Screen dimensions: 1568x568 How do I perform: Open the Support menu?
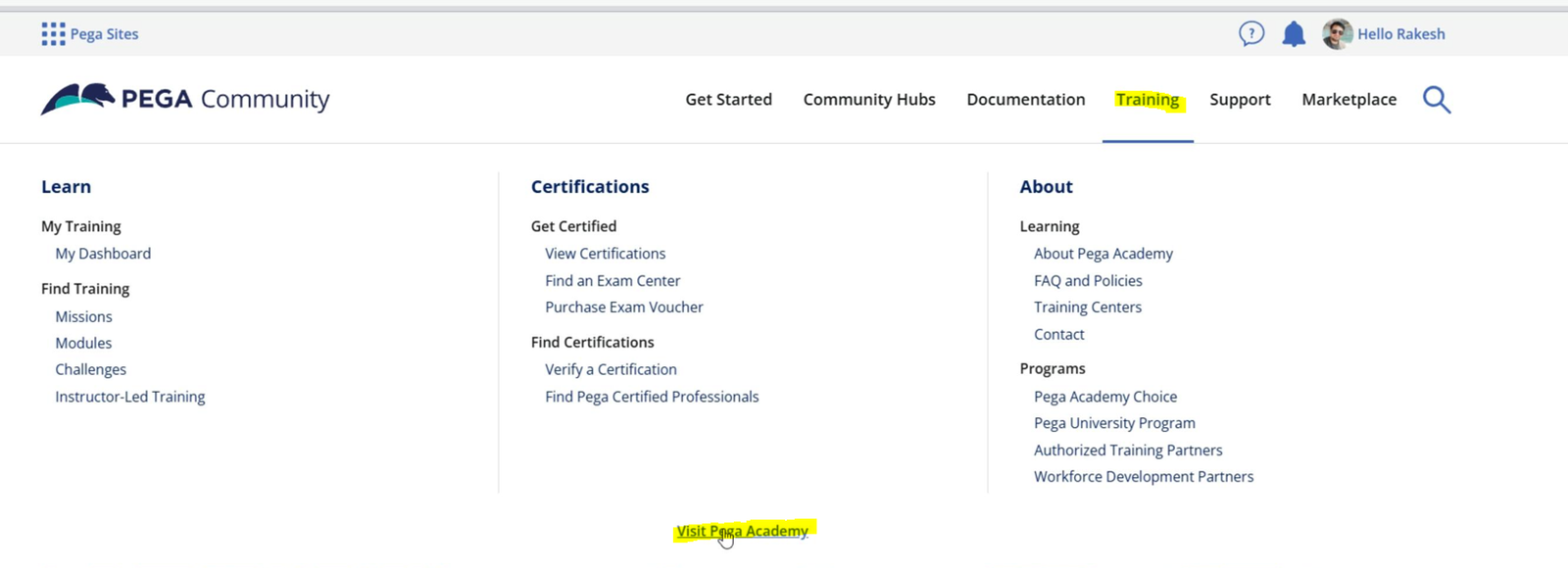click(x=1240, y=100)
